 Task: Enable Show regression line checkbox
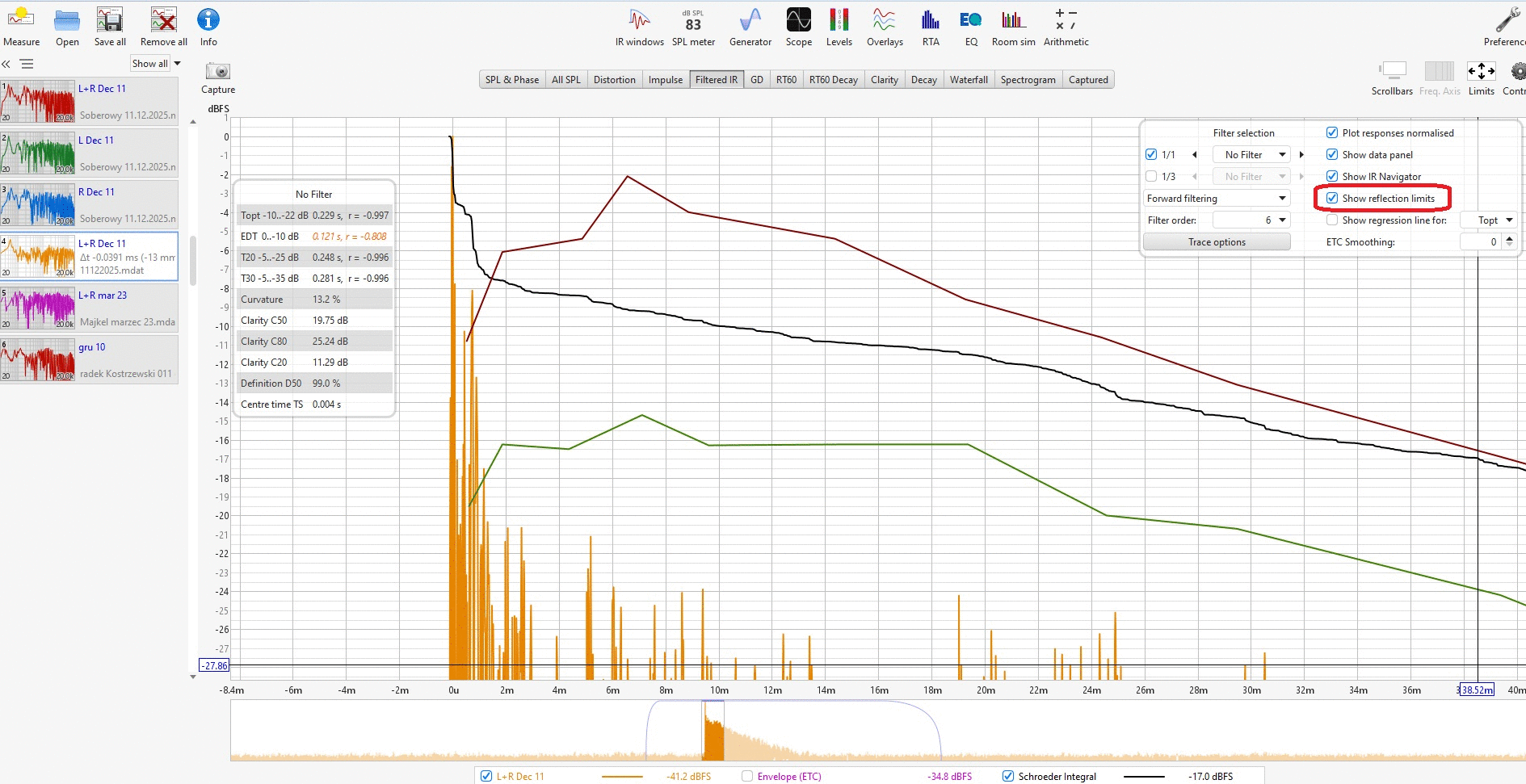pyautogui.click(x=1332, y=220)
